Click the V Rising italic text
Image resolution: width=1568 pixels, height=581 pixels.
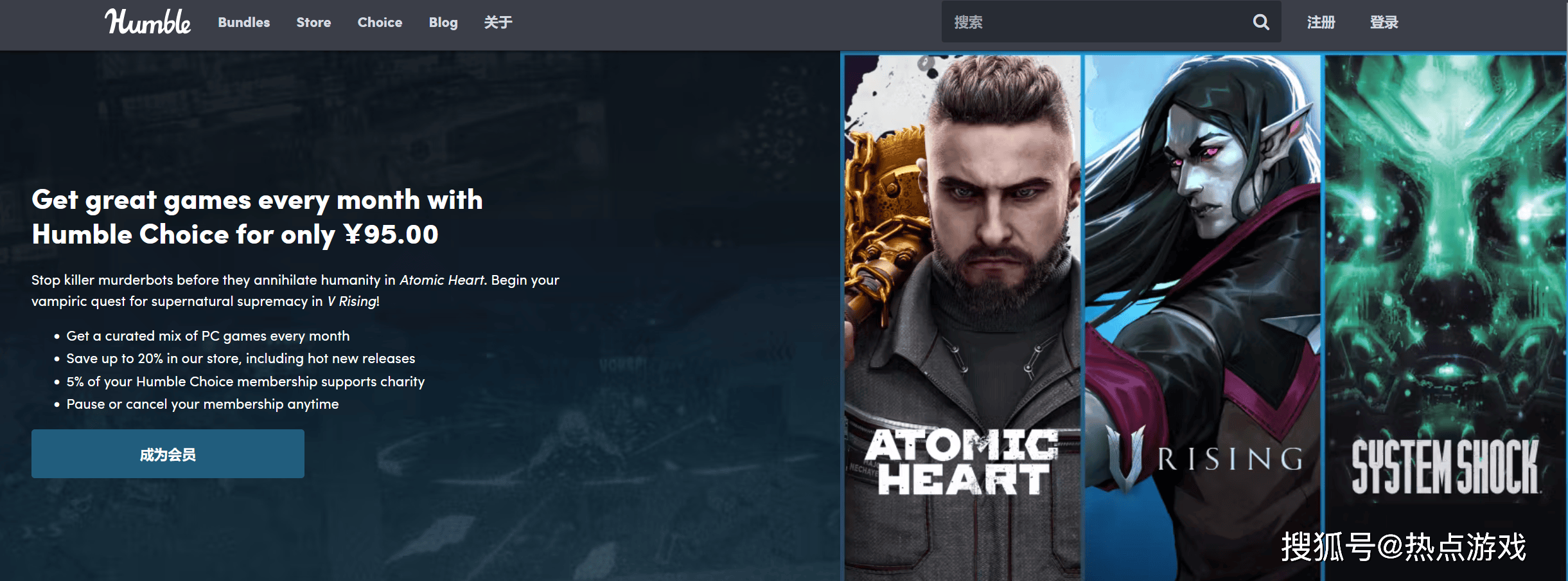352,301
